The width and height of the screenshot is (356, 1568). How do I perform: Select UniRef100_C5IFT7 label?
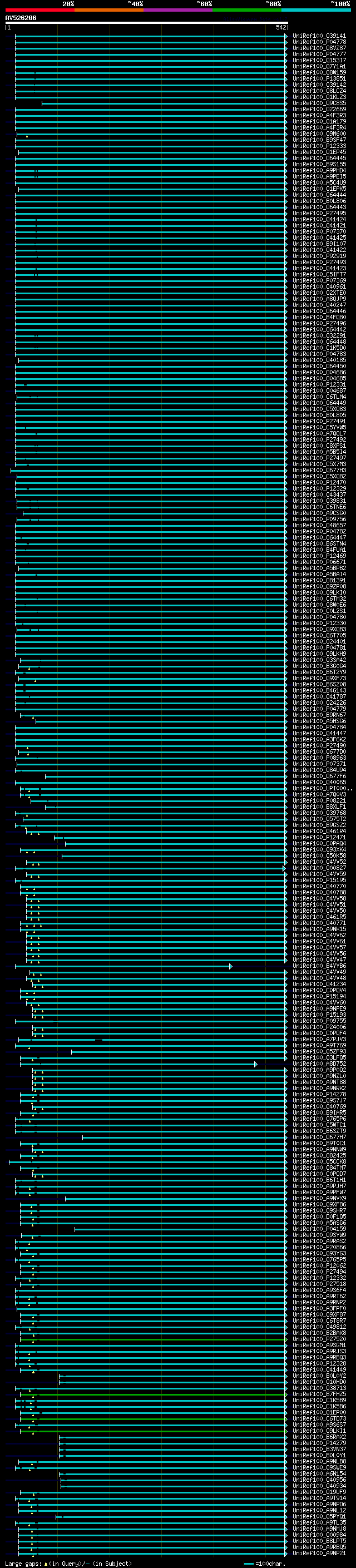click(319, 275)
